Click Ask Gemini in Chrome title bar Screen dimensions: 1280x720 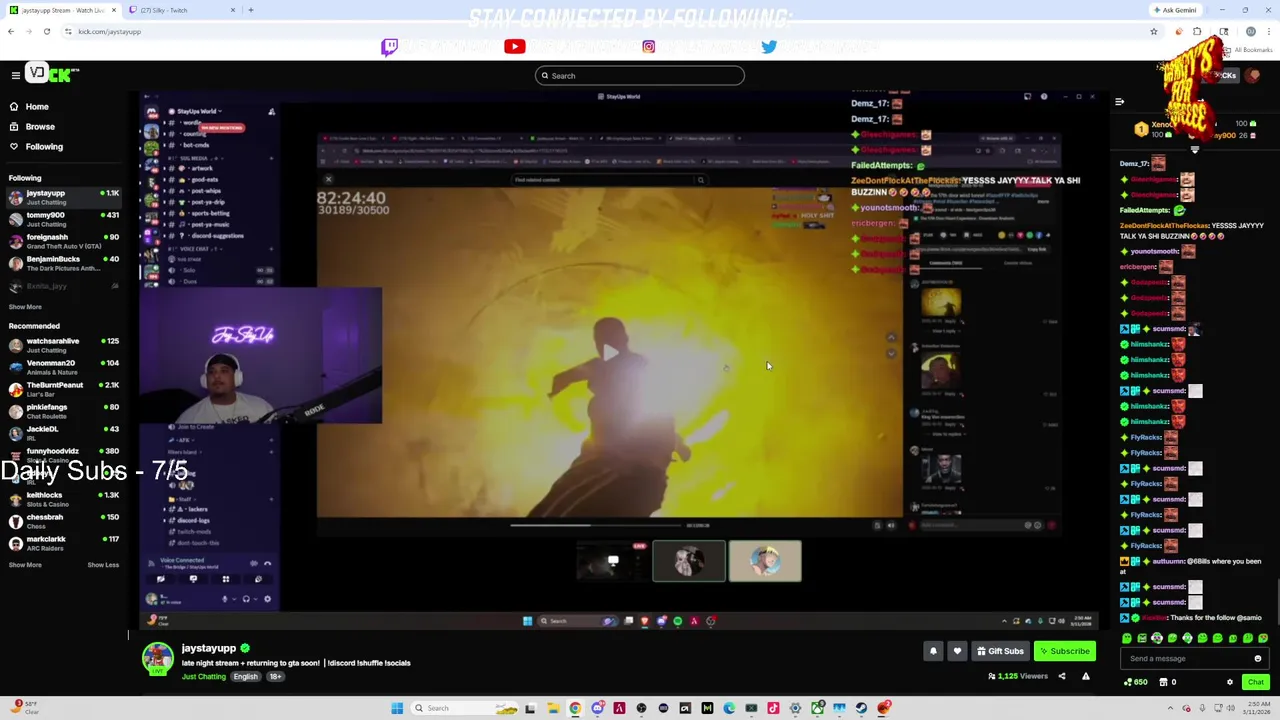(x=1174, y=10)
